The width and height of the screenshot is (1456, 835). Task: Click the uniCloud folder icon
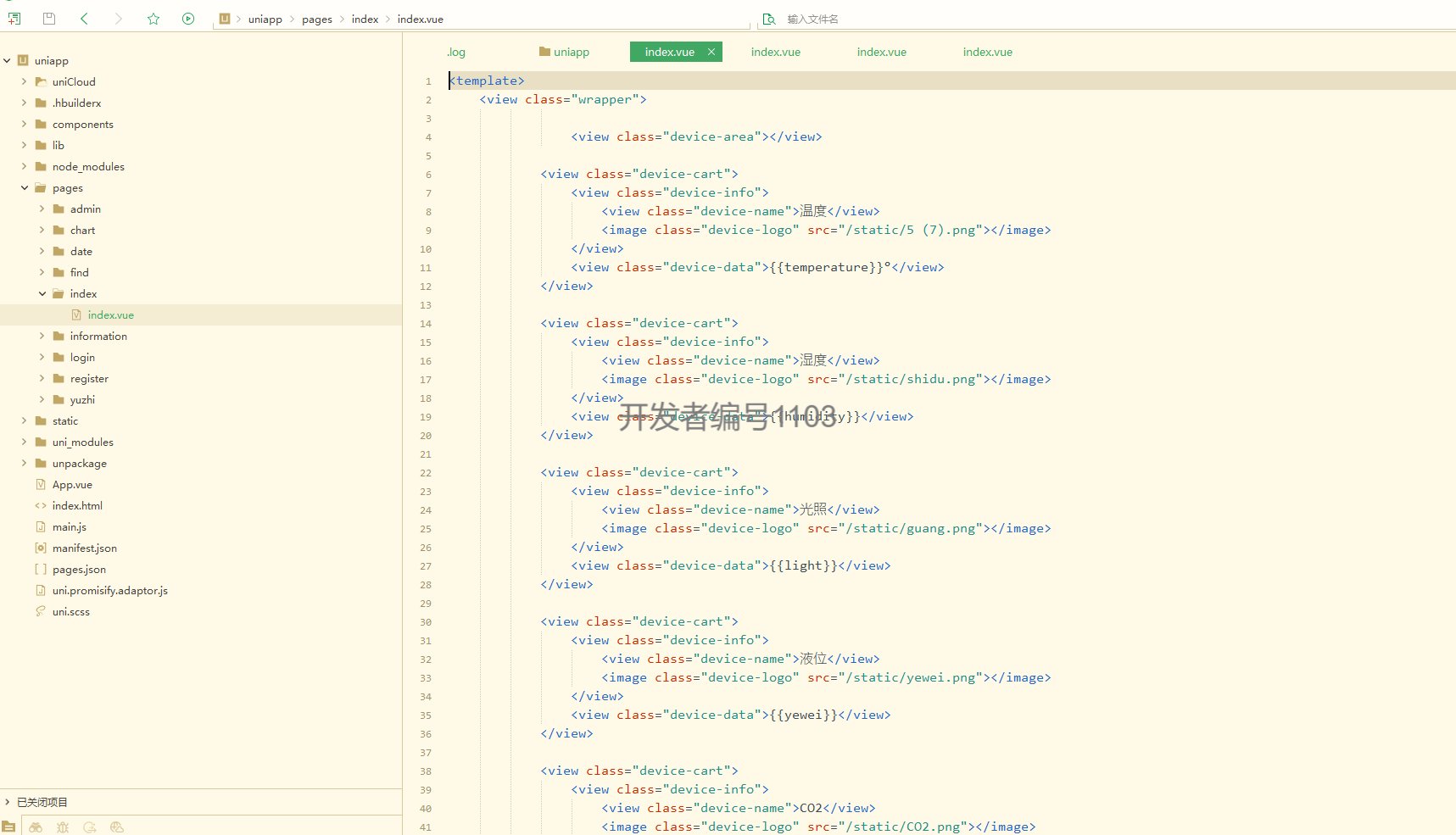pyautogui.click(x=41, y=82)
